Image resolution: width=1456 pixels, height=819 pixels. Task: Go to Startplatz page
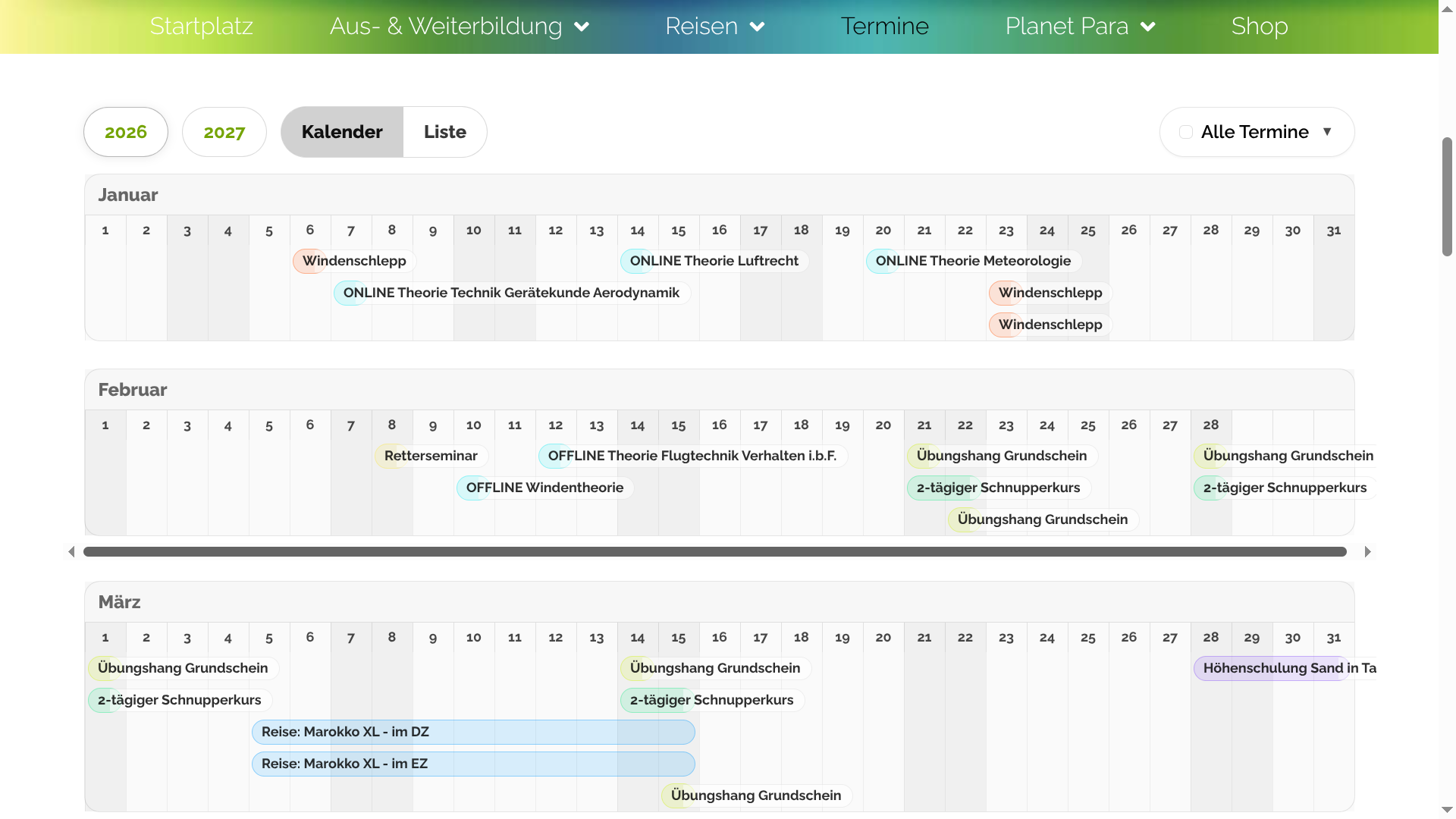201,27
